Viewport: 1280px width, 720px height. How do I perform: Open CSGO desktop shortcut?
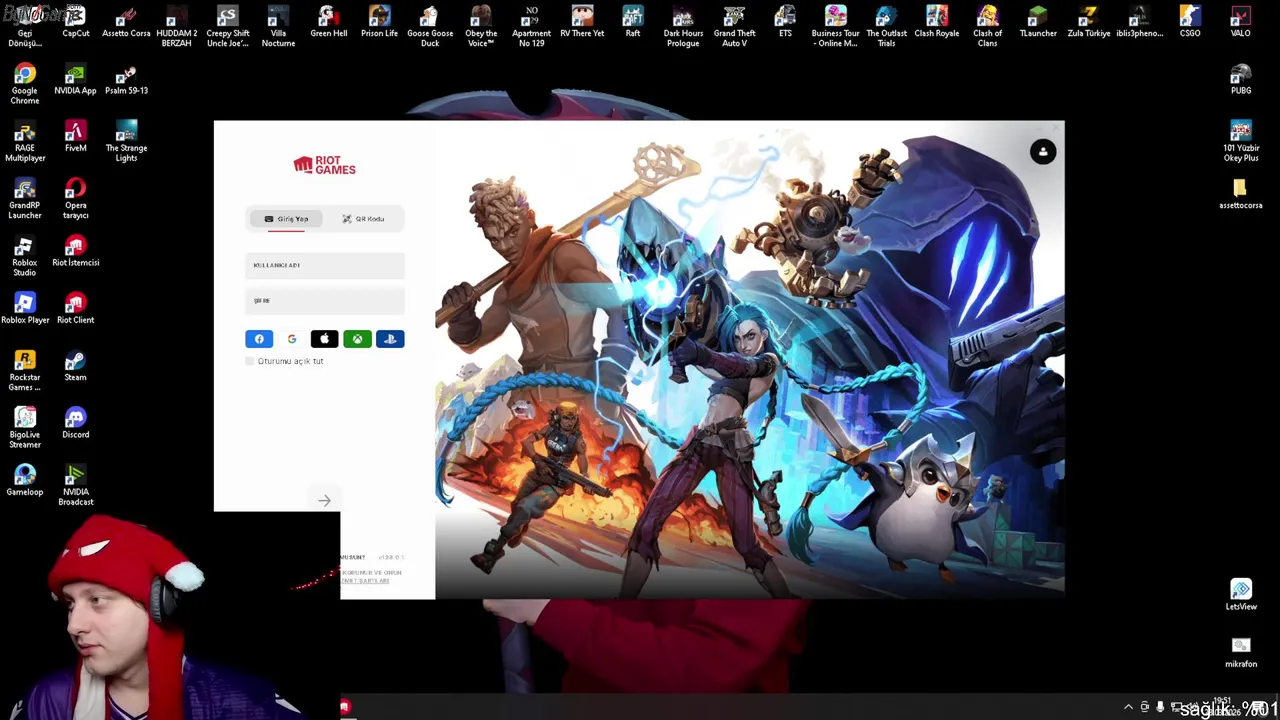tap(1190, 22)
